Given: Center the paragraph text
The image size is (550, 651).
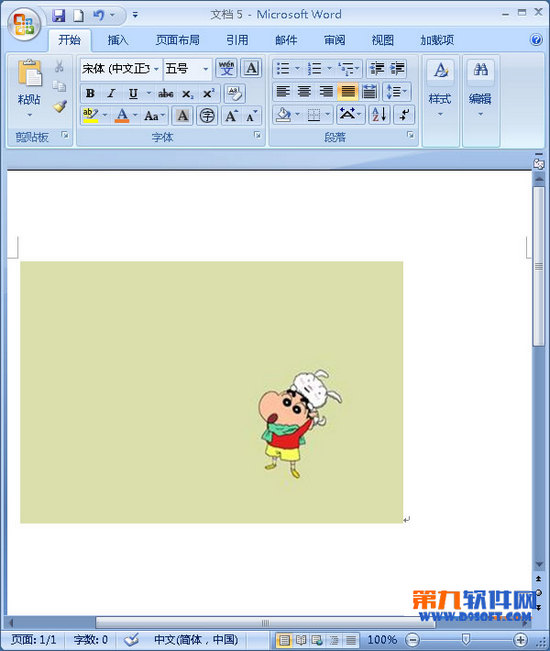Looking at the screenshot, I should pos(304,92).
